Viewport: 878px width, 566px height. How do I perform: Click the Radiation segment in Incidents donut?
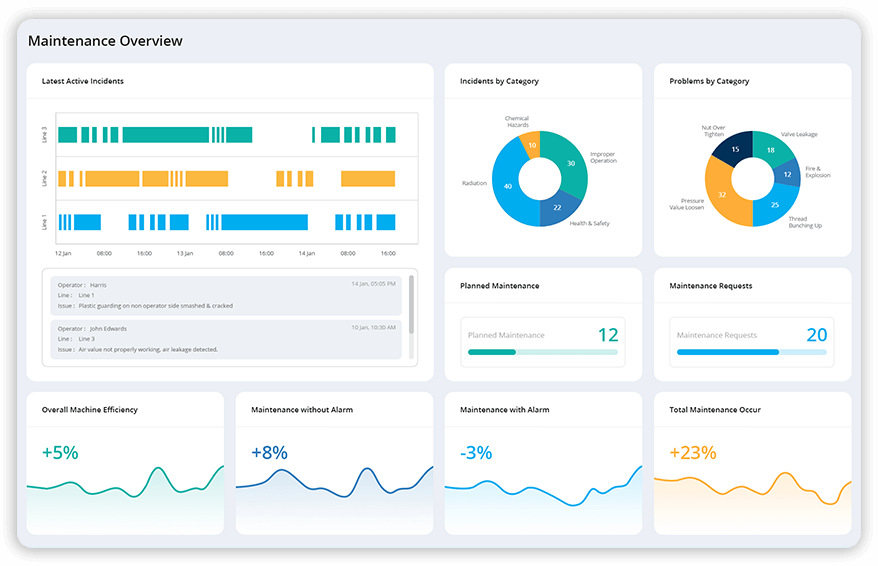508,186
